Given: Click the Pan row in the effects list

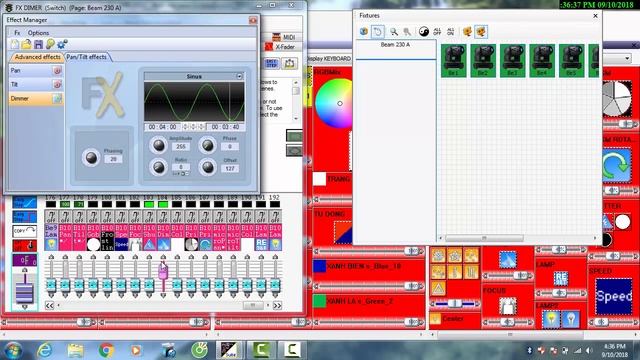Looking at the screenshot, I should (35, 71).
